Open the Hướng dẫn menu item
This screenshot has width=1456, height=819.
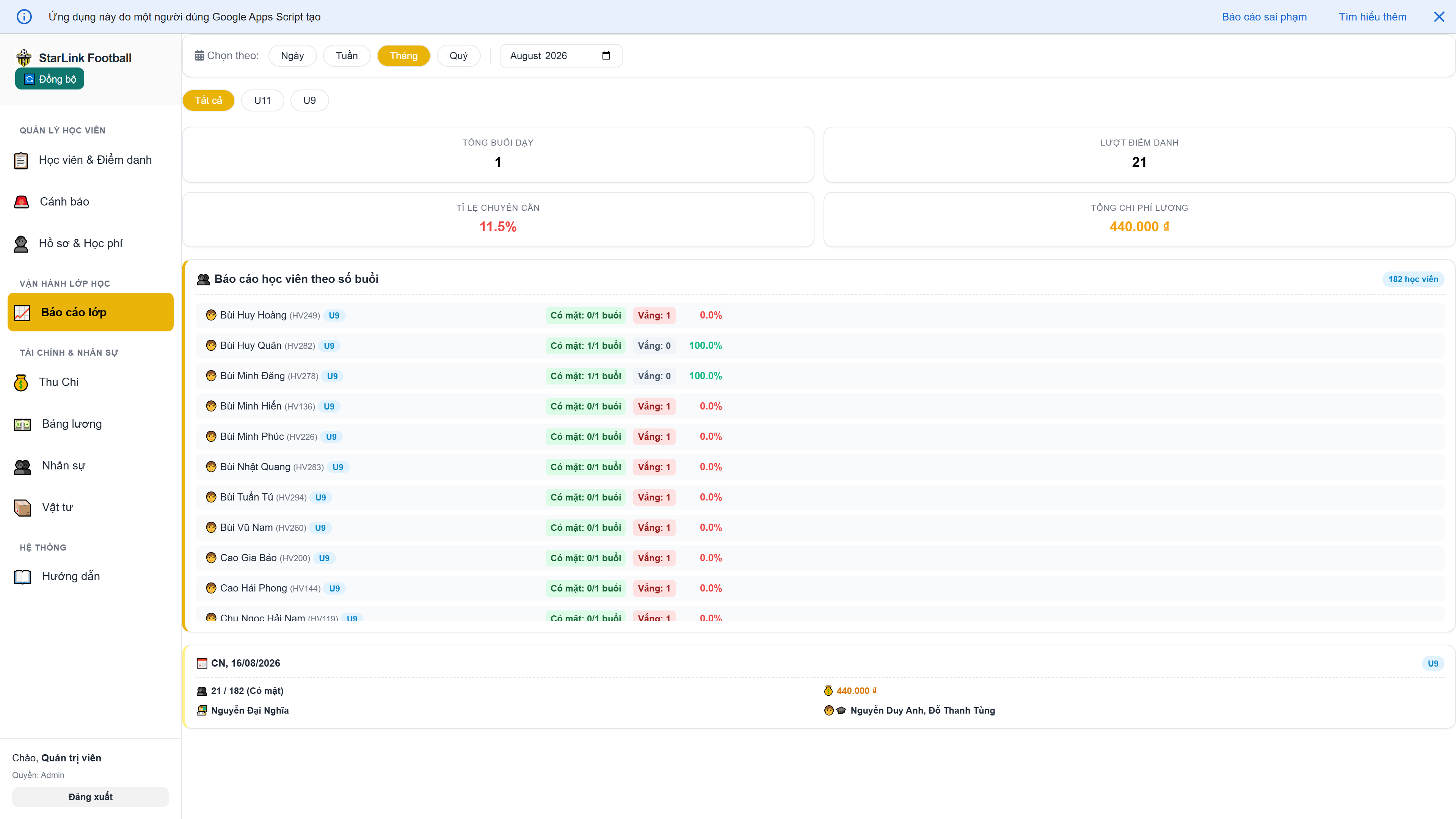(91, 576)
